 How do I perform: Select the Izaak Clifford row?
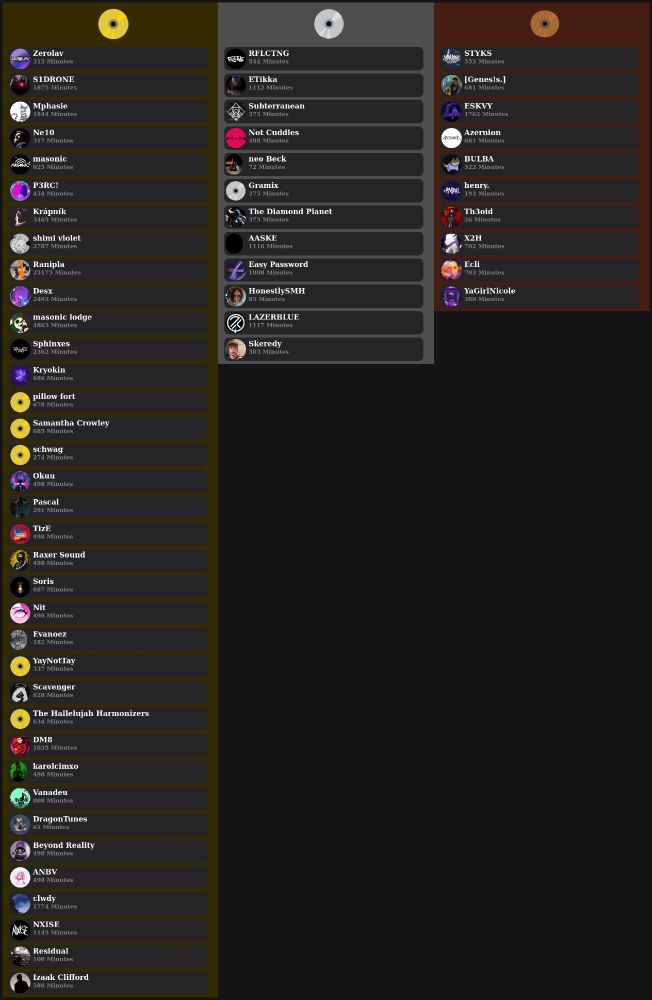coord(108,983)
